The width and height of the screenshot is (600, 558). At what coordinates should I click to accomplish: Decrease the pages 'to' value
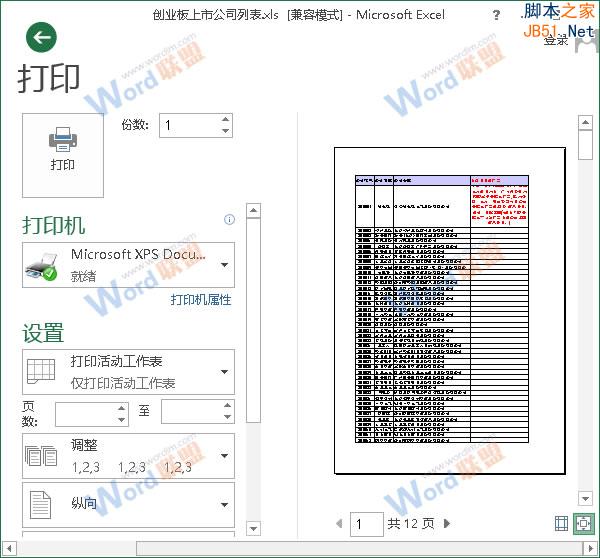[227, 418]
